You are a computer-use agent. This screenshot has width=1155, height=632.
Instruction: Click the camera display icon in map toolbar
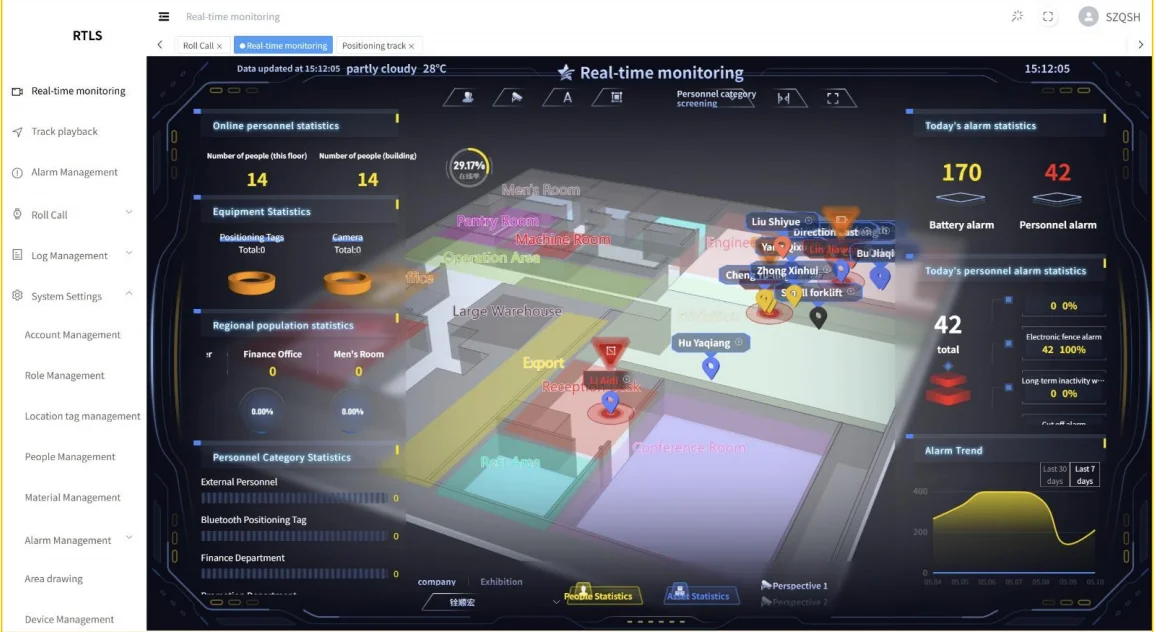517,97
